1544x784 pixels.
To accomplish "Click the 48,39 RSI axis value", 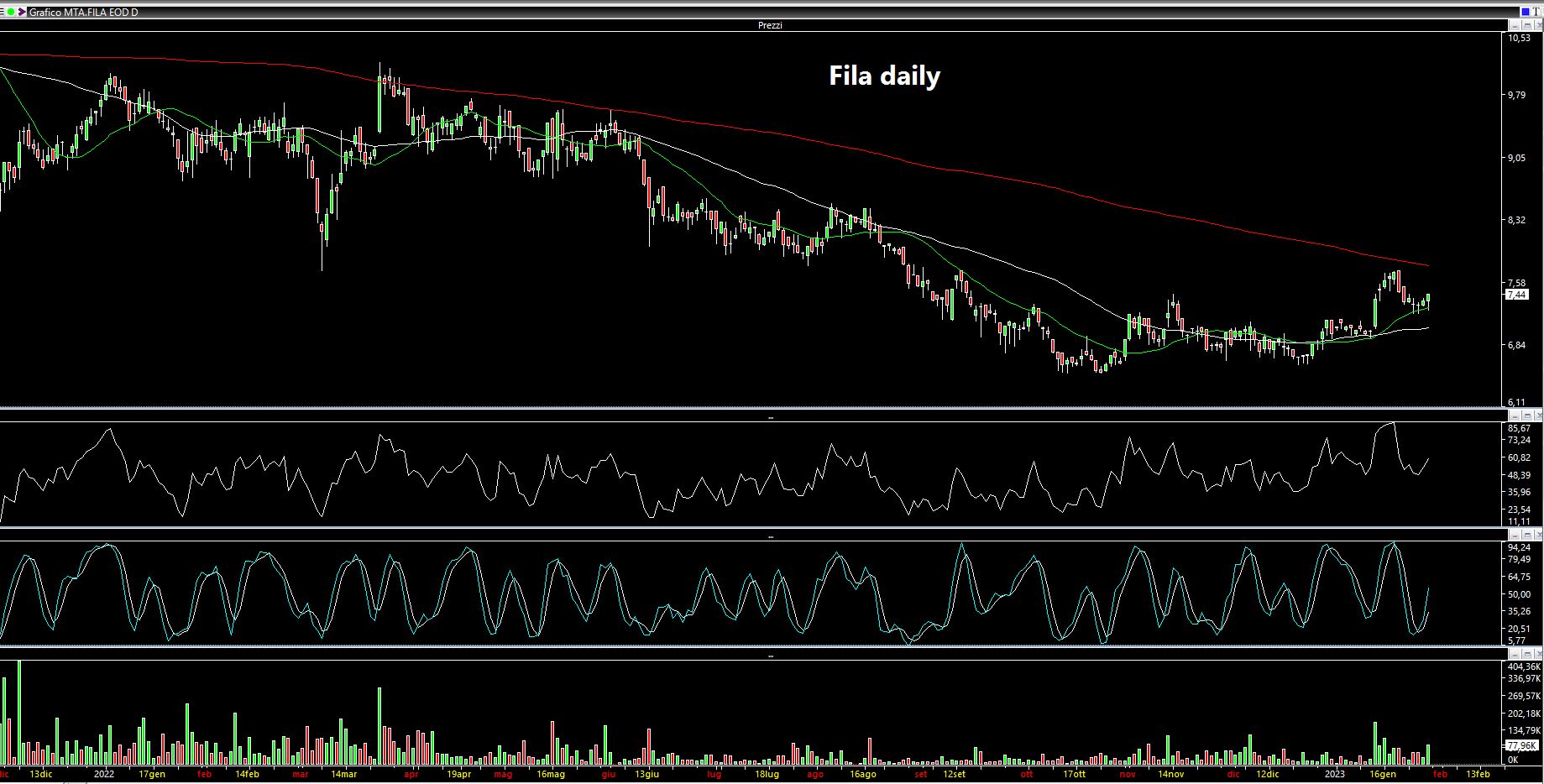I will click(x=1519, y=475).
